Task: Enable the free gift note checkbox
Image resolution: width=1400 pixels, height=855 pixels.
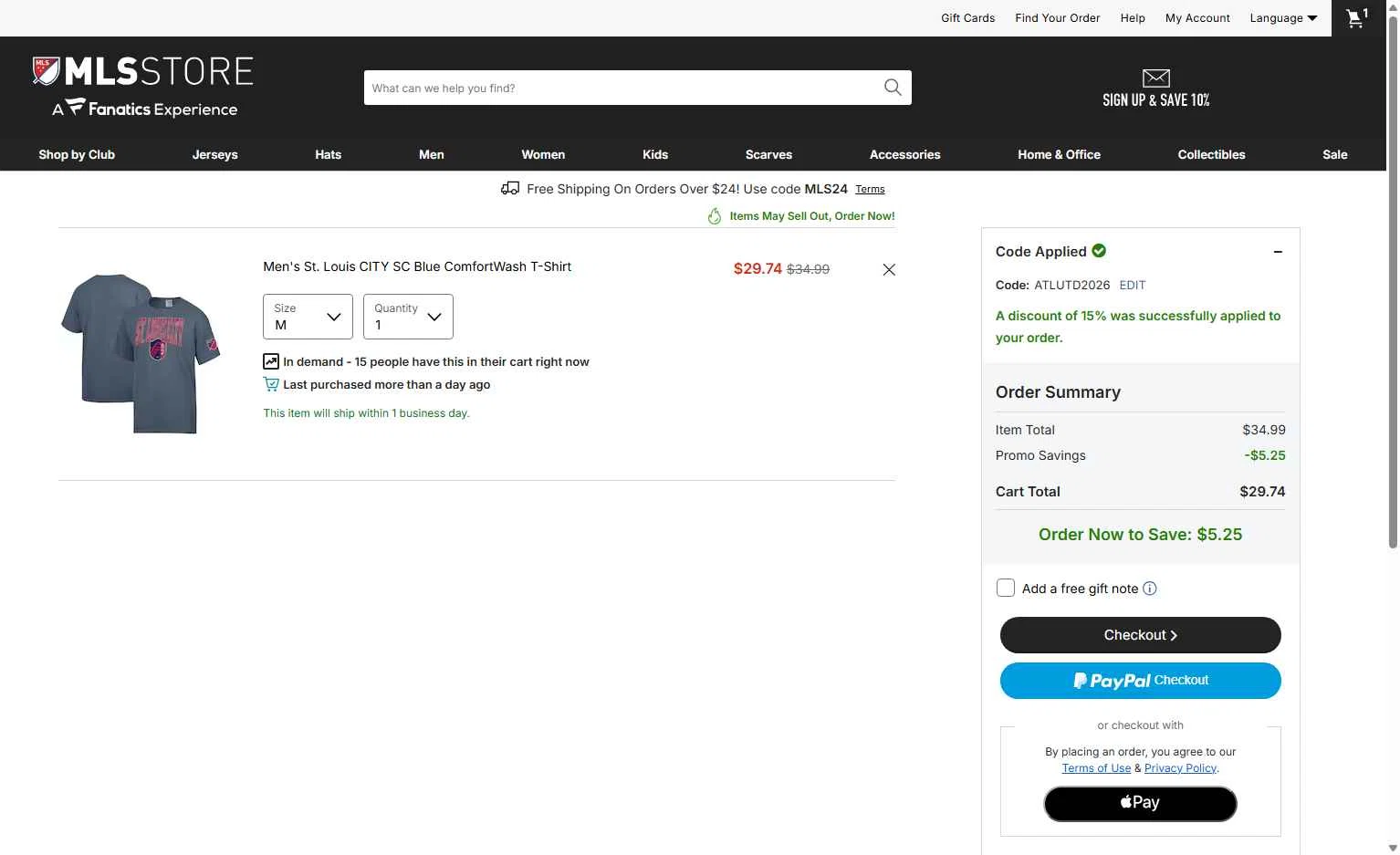Action: coord(1006,588)
